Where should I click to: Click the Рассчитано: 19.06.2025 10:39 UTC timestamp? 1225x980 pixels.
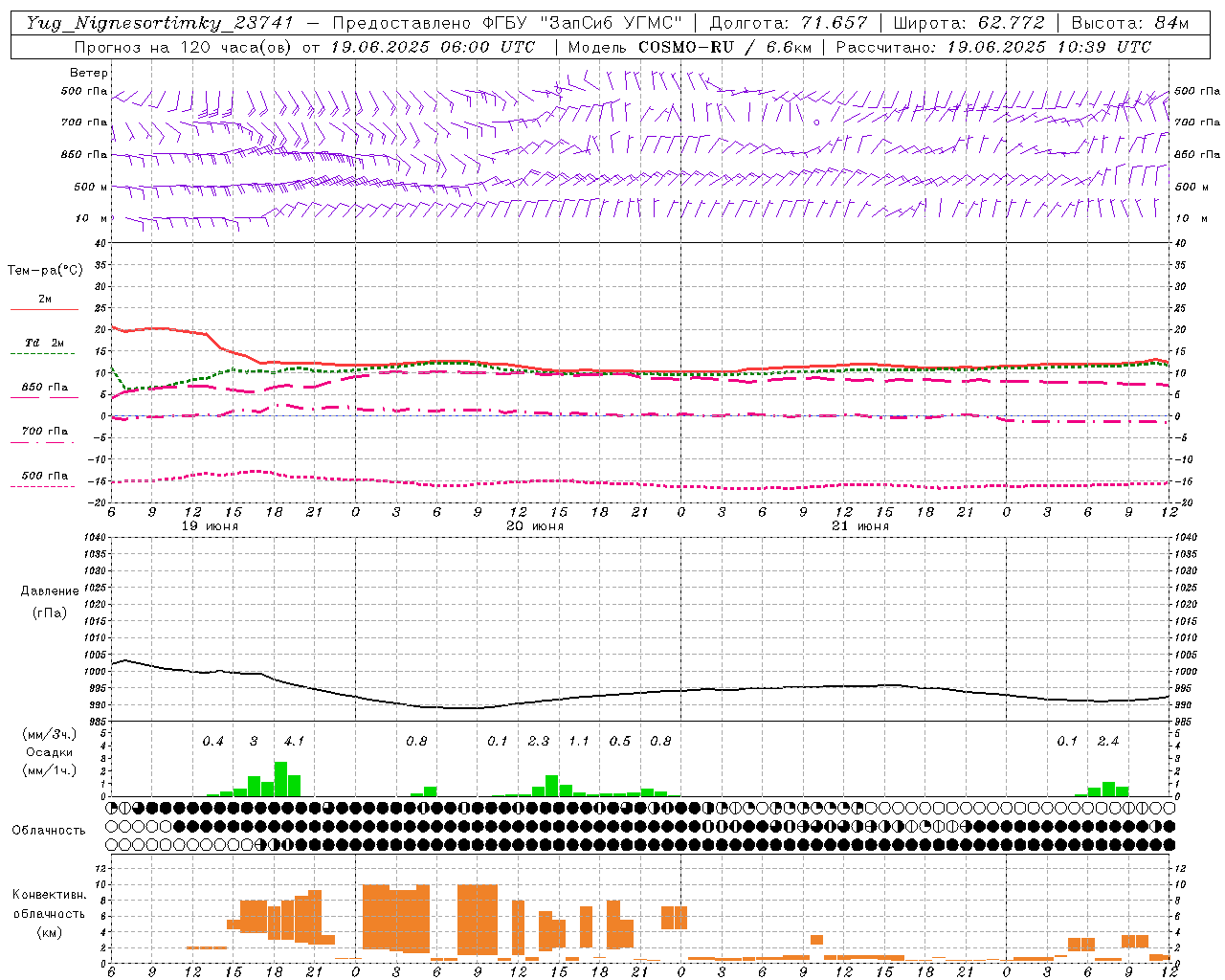(993, 47)
